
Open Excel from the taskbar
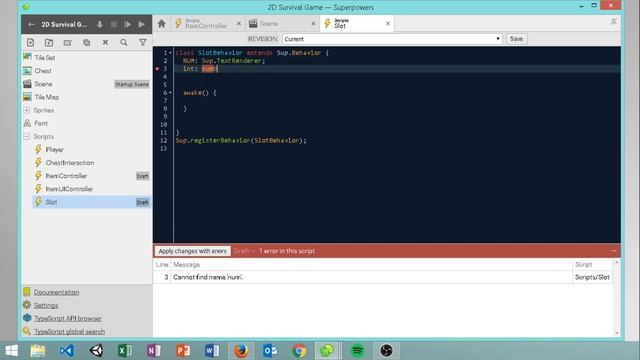click(125, 351)
